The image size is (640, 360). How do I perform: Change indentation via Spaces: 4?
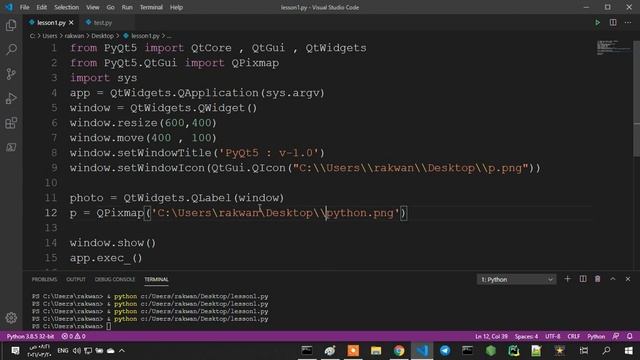click(x=526, y=336)
